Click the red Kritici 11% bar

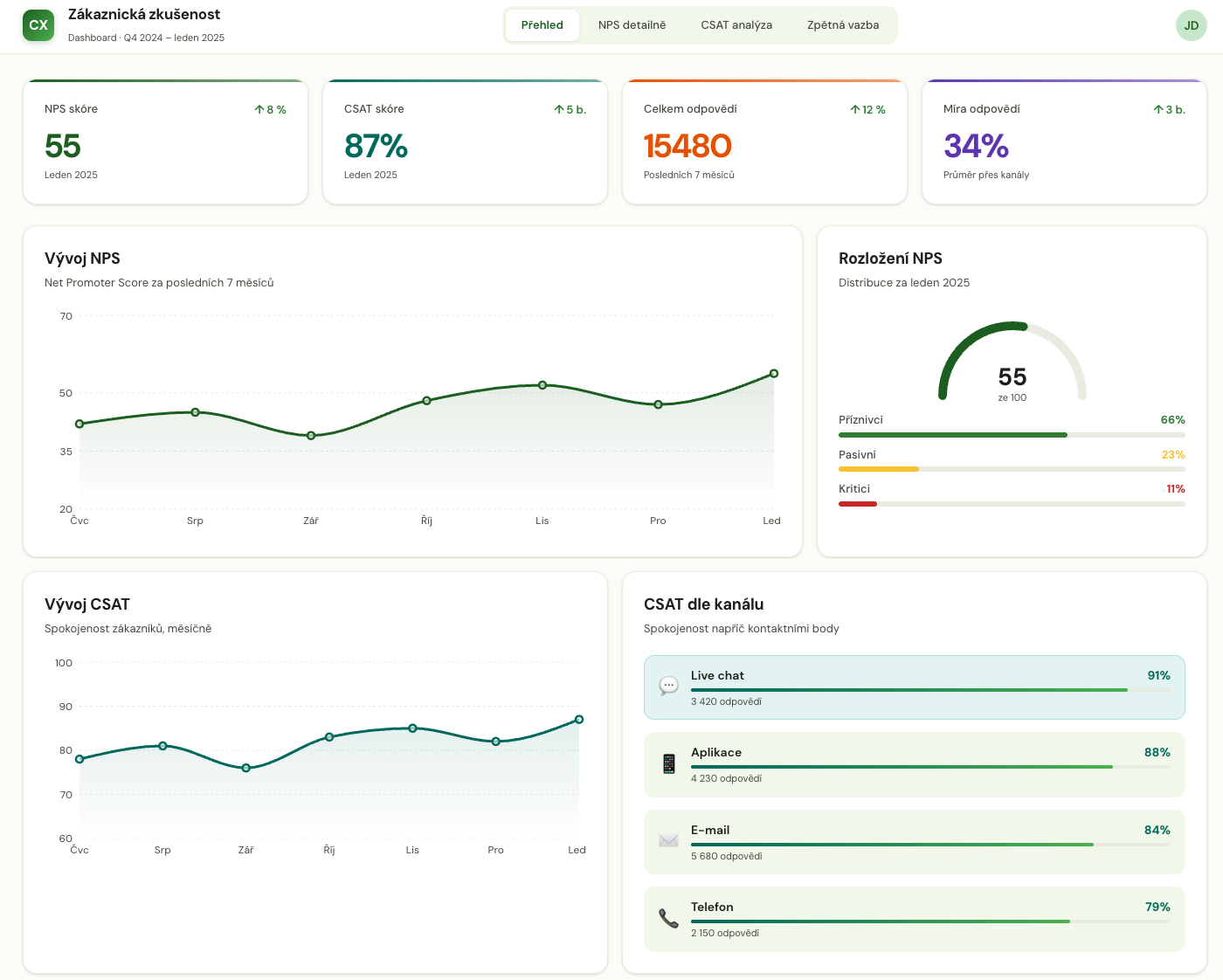point(858,504)
